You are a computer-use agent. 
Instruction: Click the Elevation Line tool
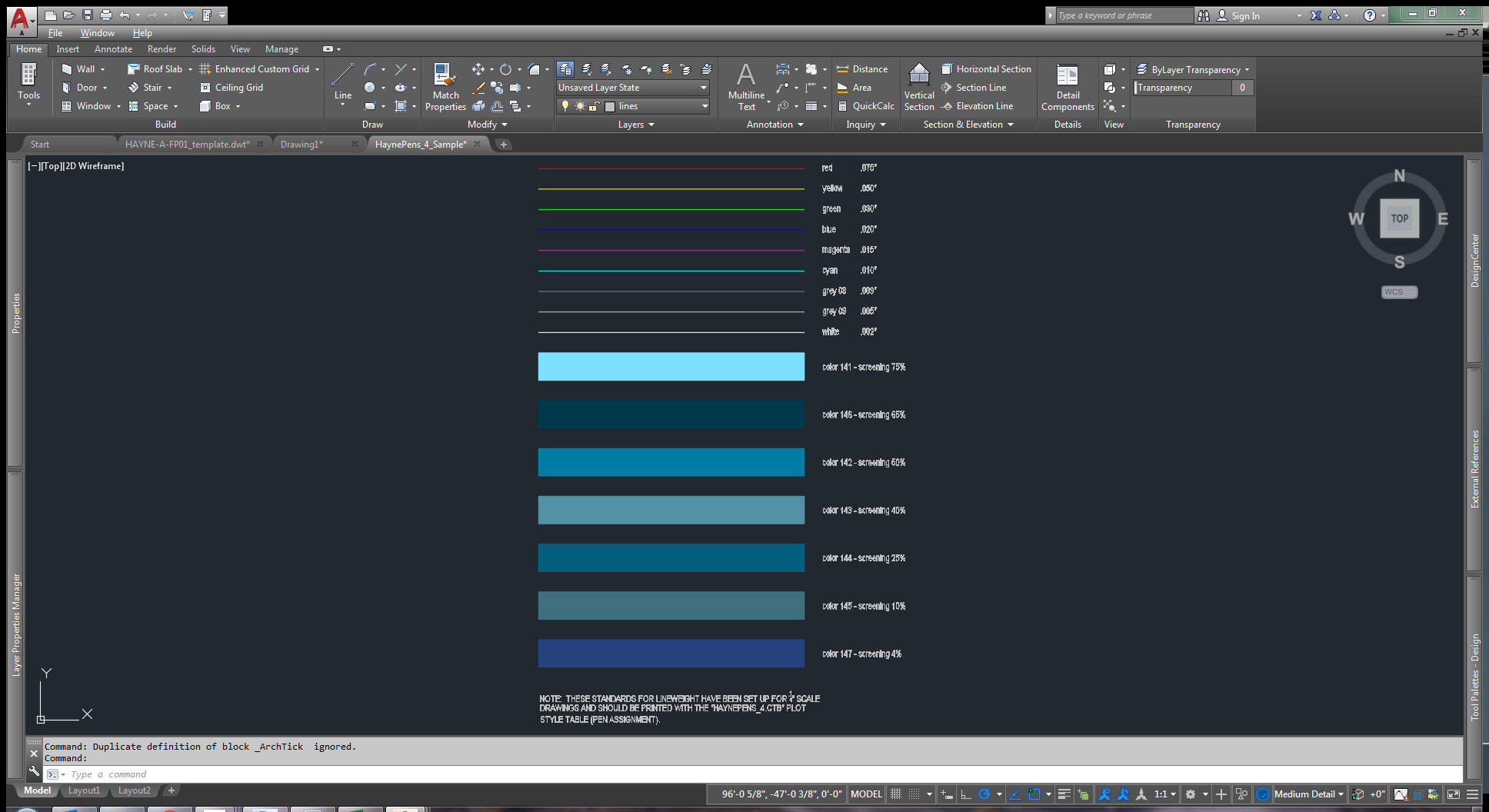[x=977, y=106]
